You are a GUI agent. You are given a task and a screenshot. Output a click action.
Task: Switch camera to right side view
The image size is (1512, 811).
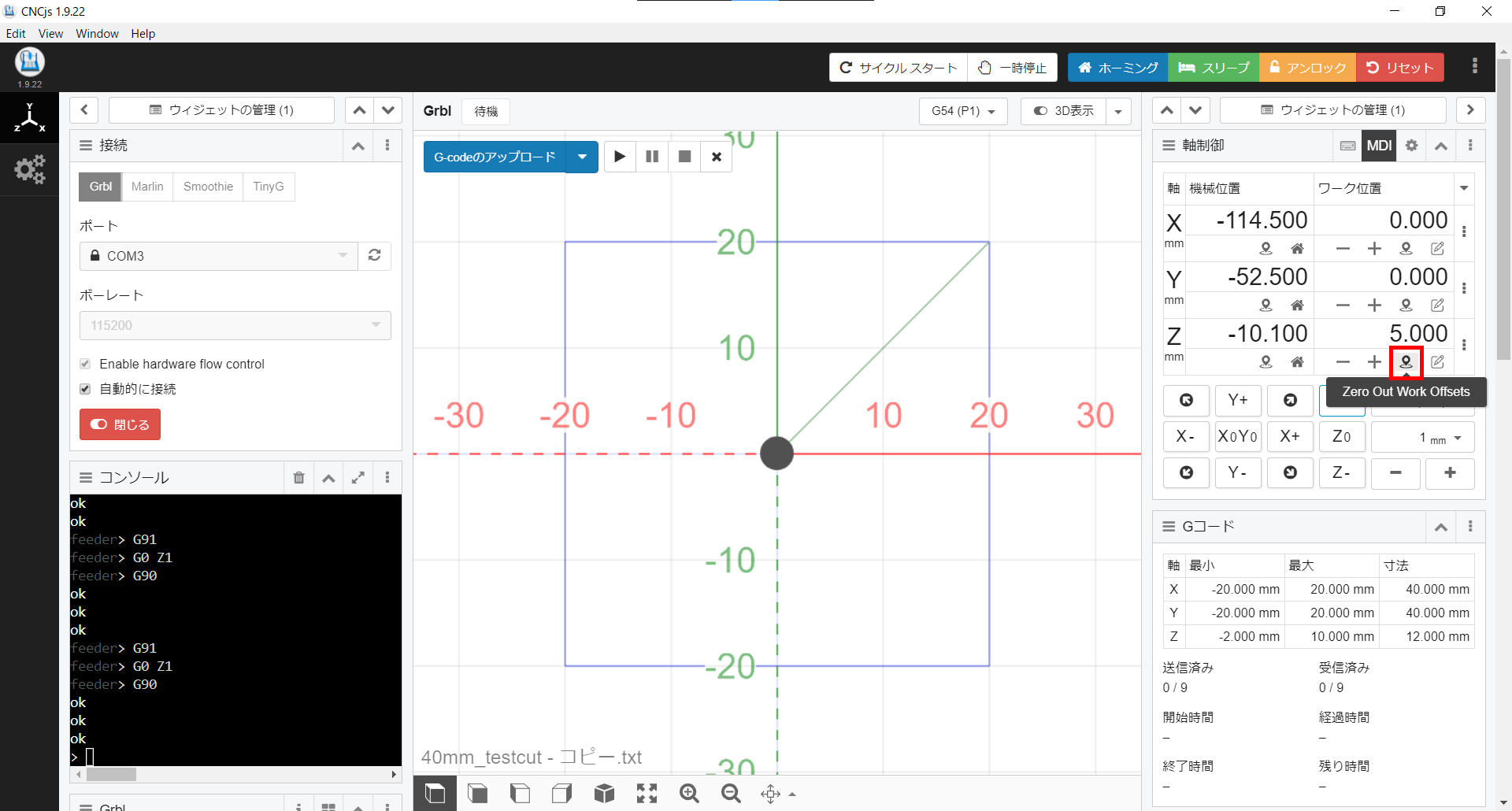[x=562, y=793]
